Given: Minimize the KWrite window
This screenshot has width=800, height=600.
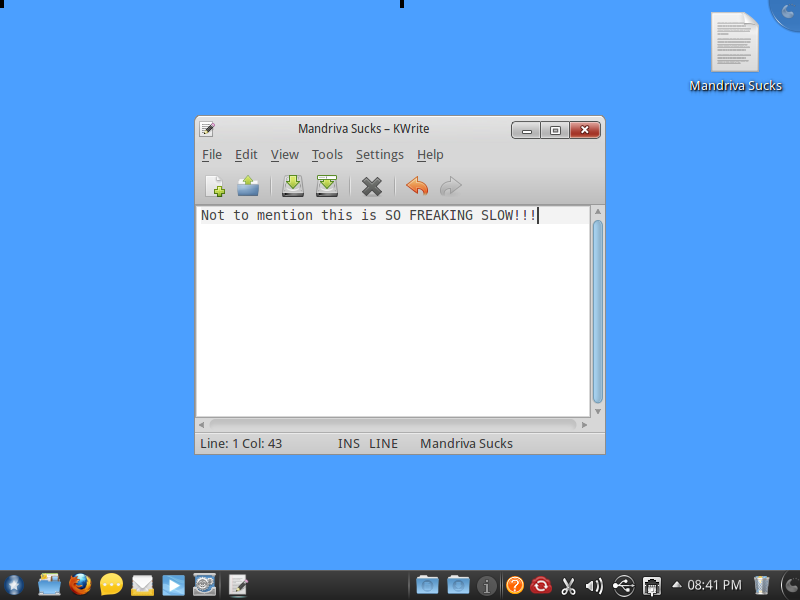Looking at the screenshot, I should (x=527, y=130).
